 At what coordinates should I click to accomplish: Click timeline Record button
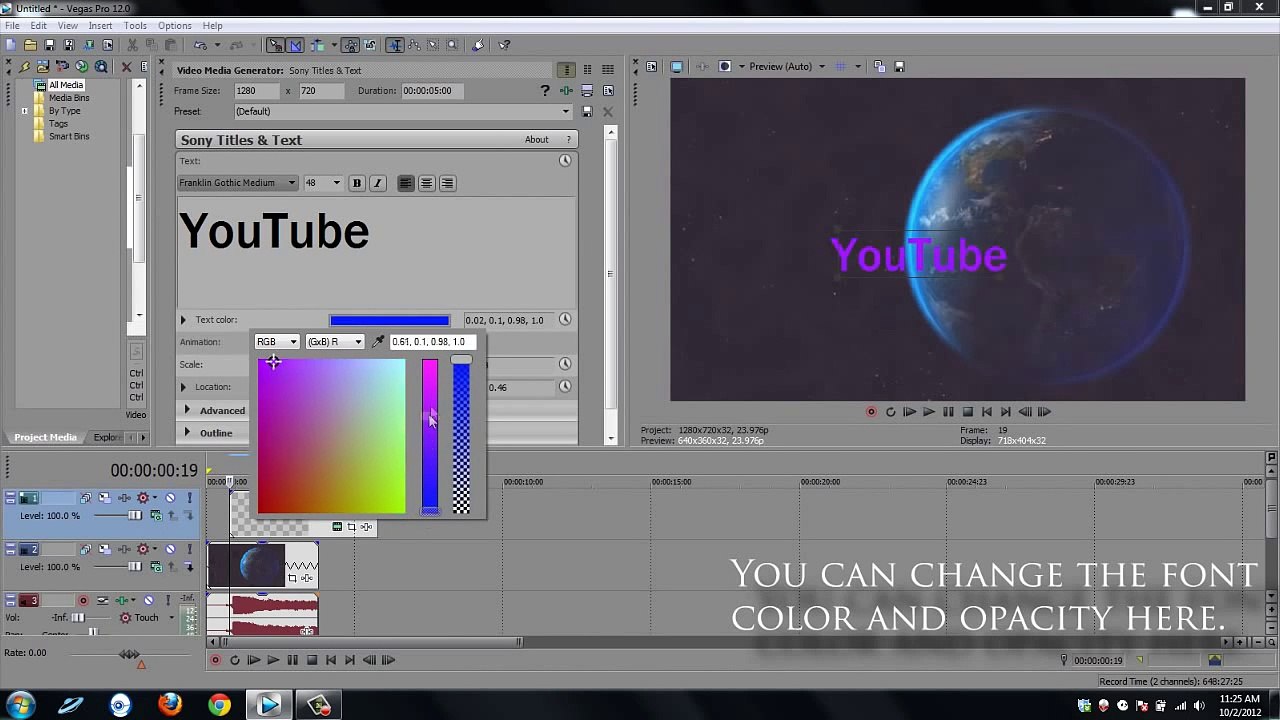pos(215,660)
